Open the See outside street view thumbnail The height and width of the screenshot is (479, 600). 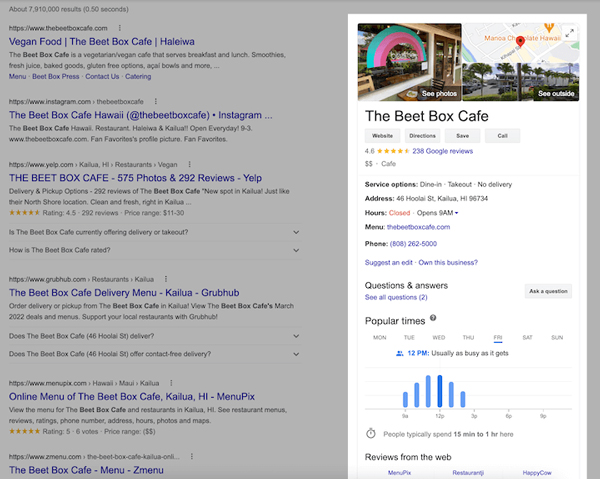pos(521,82)
